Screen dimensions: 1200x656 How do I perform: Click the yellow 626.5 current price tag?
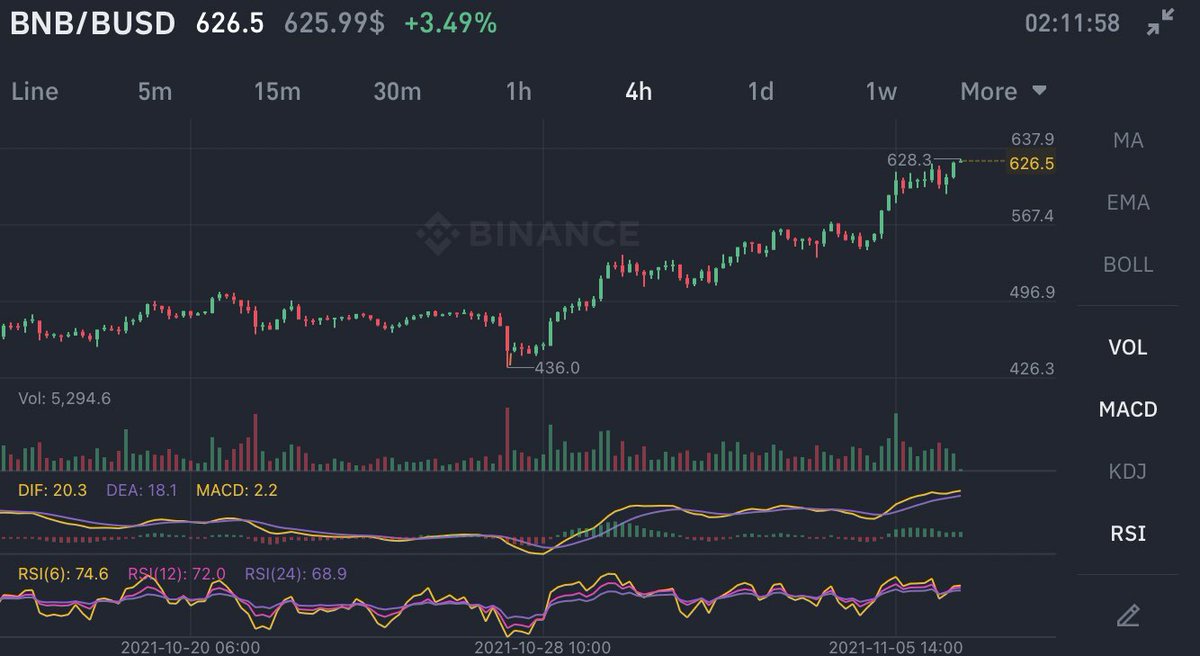tap(1034, 163)
